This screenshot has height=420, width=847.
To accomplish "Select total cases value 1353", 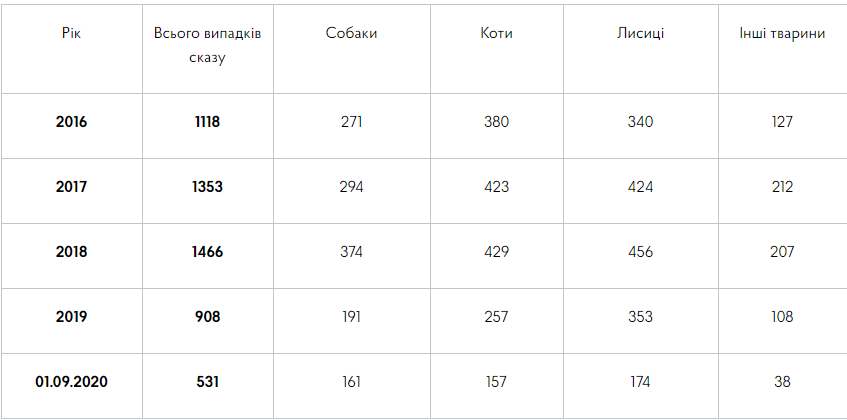I will tap(207, 187).
